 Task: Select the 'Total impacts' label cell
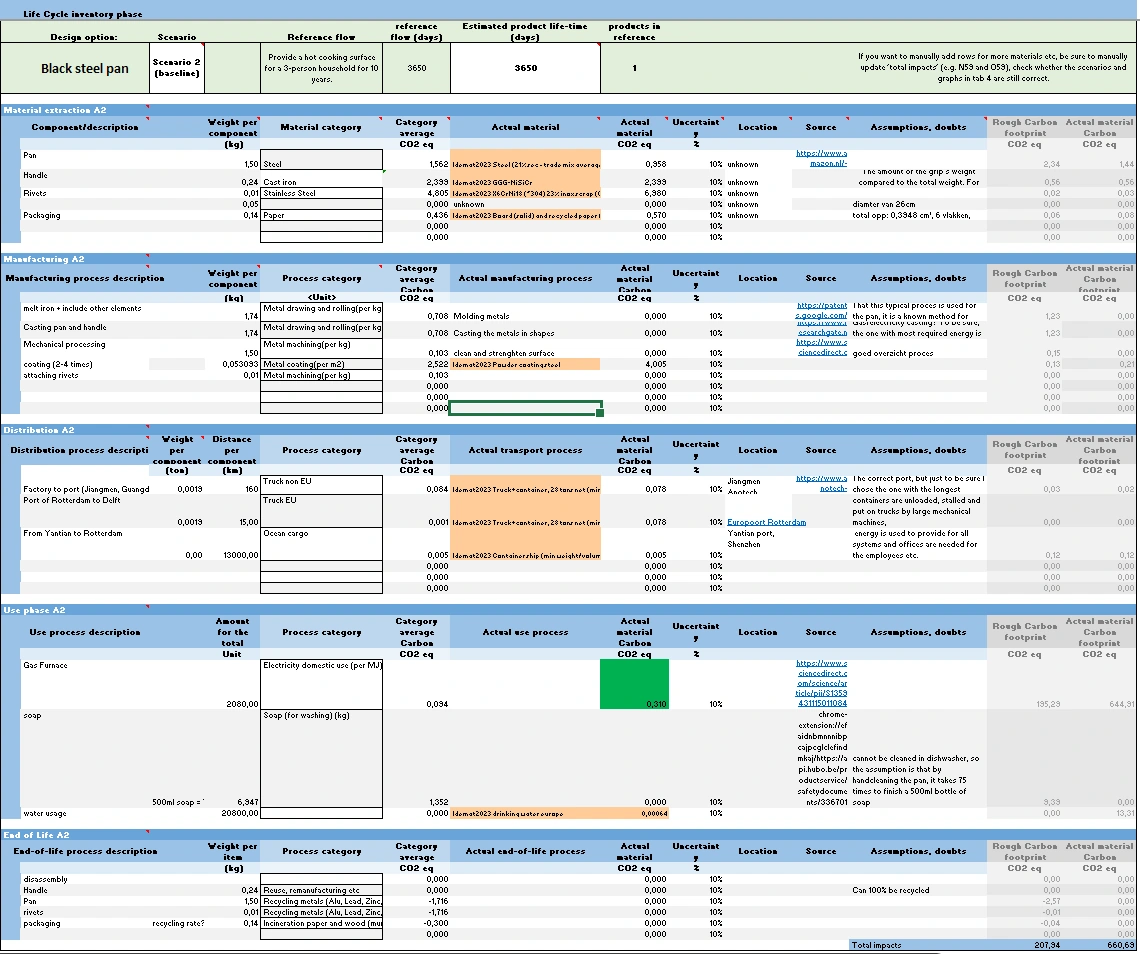[x=918, y=945]
